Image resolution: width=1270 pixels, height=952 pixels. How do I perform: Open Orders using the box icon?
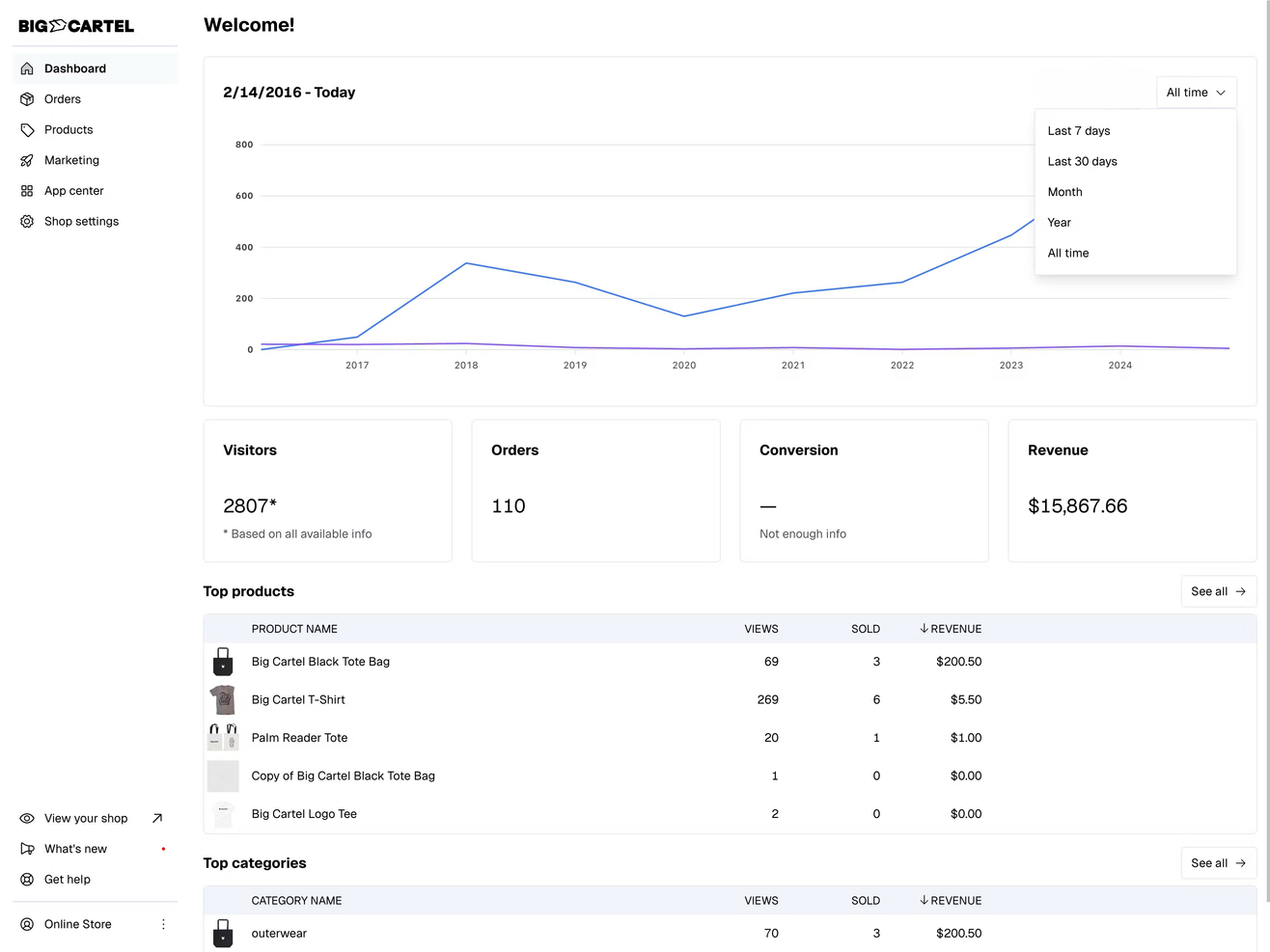(x=27, y=98)
